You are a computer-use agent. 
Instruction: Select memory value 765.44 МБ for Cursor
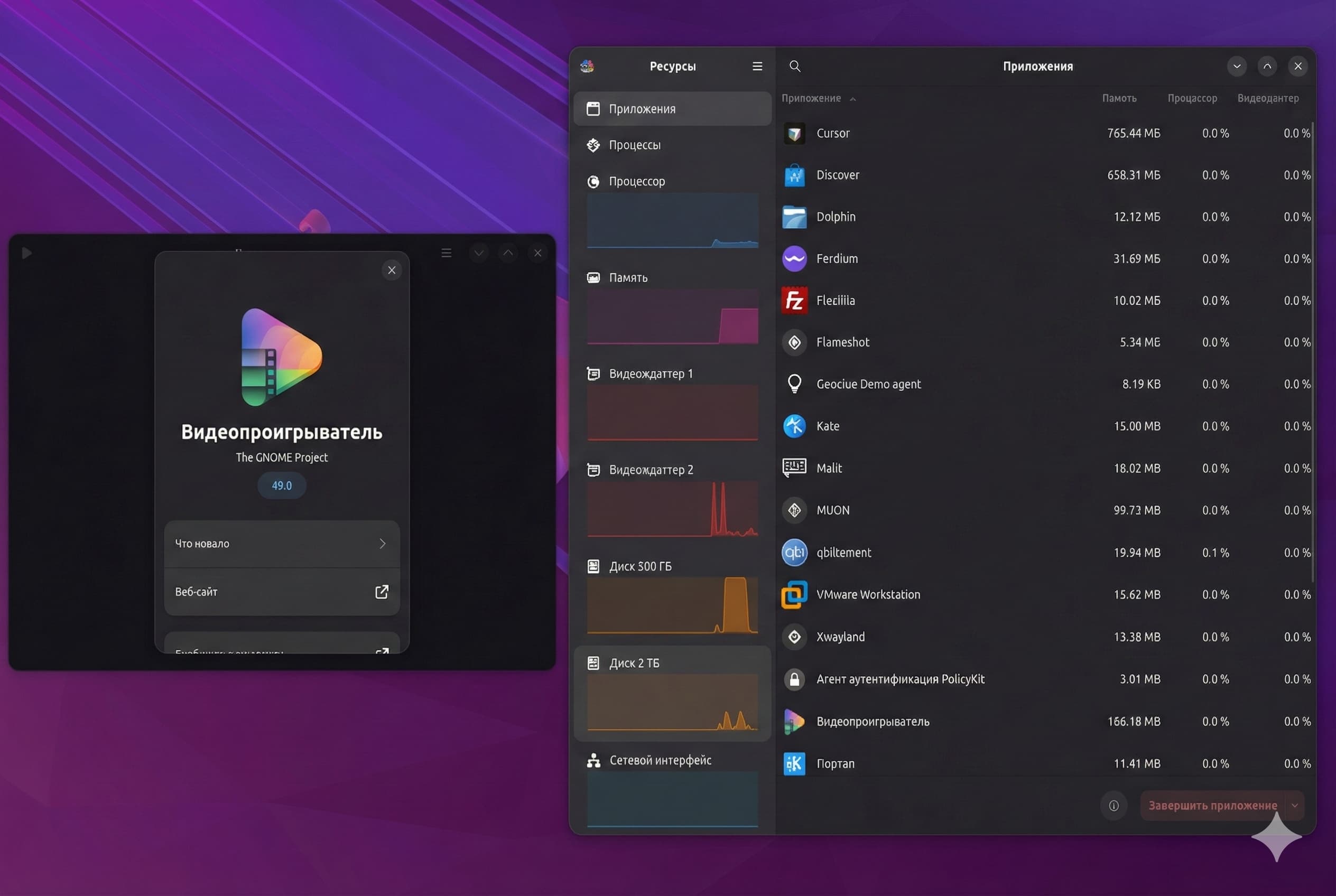1133,133
